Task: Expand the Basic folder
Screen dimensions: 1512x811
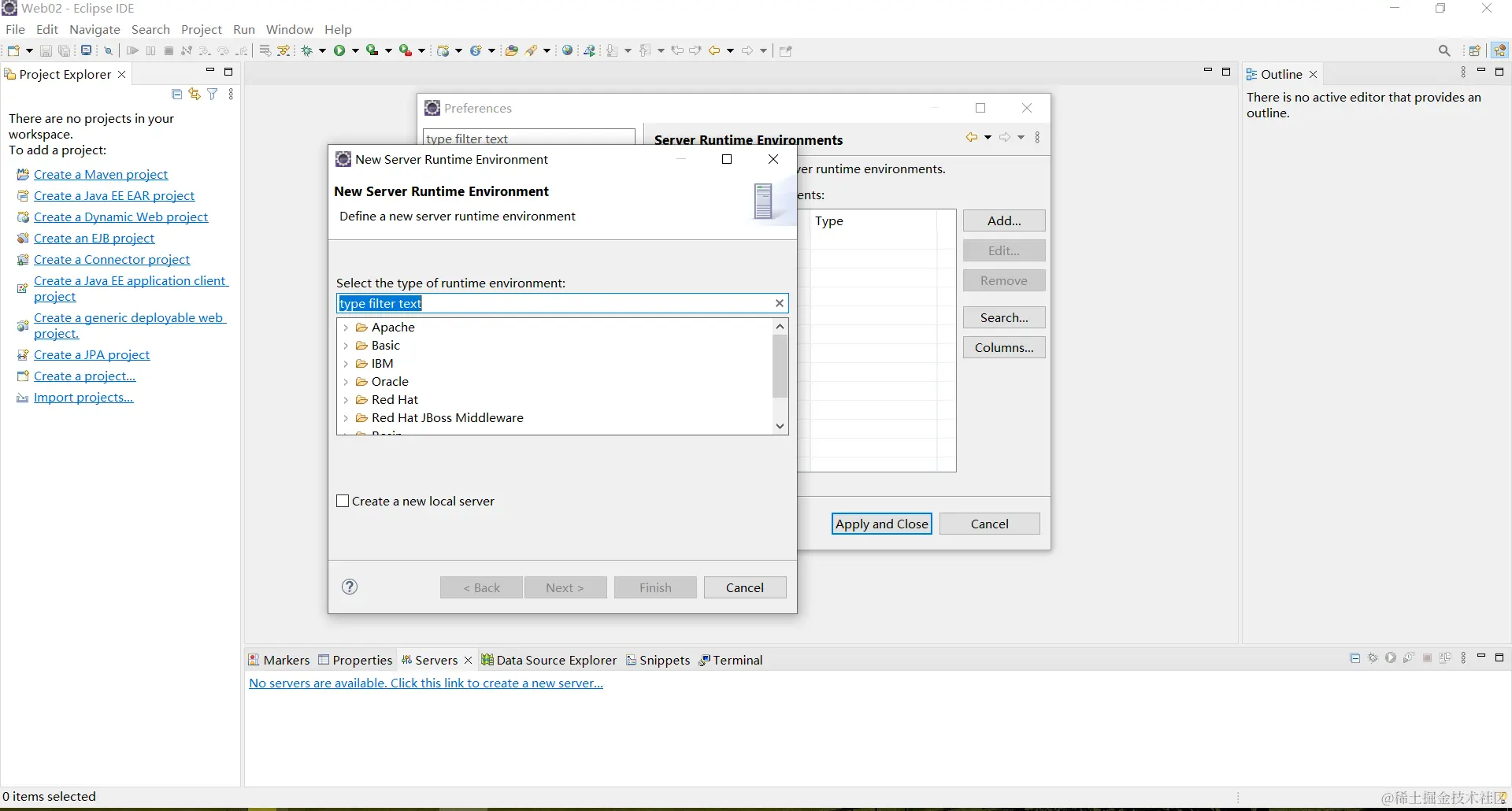Action: pyautogui.click(x=346, y=346)
